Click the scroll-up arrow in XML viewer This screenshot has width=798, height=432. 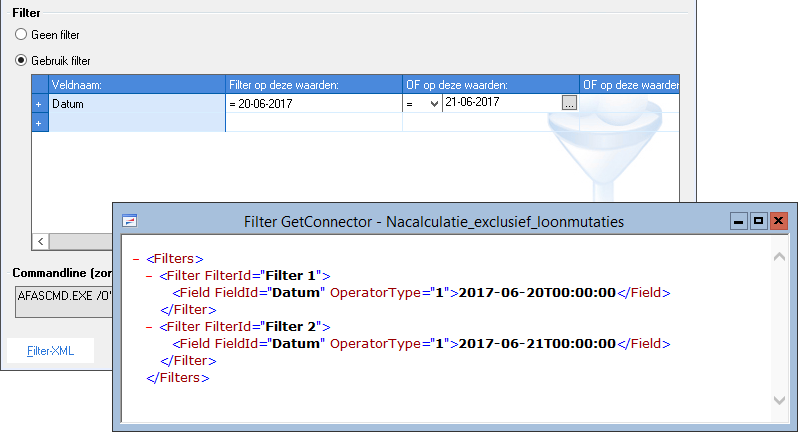(779, 257)
